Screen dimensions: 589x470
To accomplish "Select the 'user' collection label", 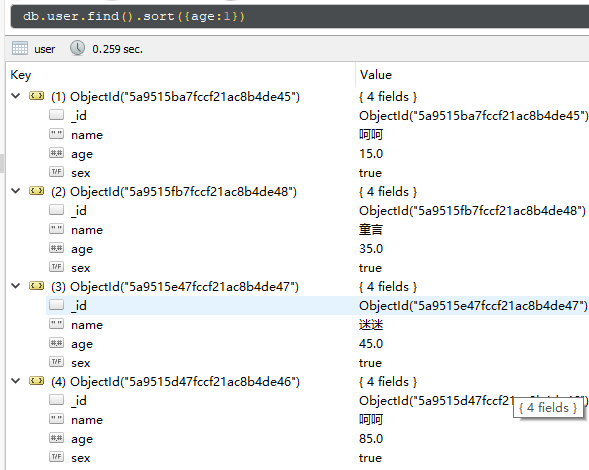I will [x=44, y=49].
